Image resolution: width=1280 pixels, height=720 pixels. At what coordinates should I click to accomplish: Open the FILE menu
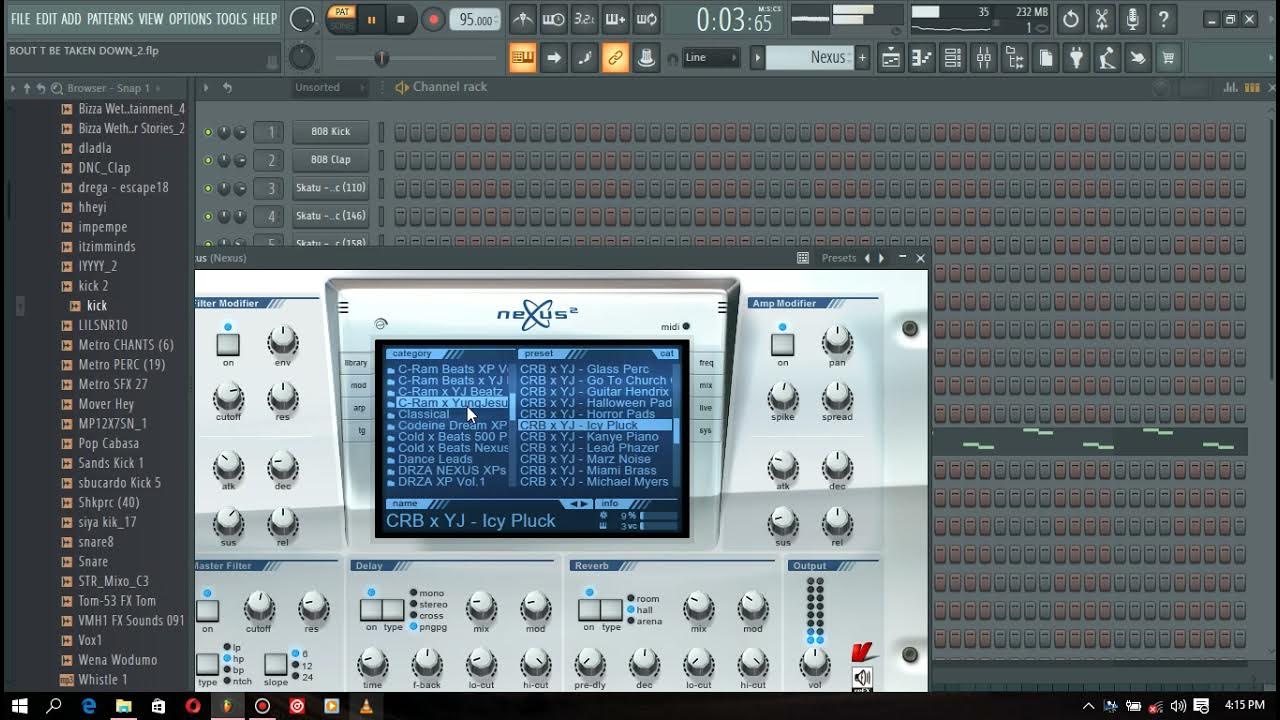[20, 19]
